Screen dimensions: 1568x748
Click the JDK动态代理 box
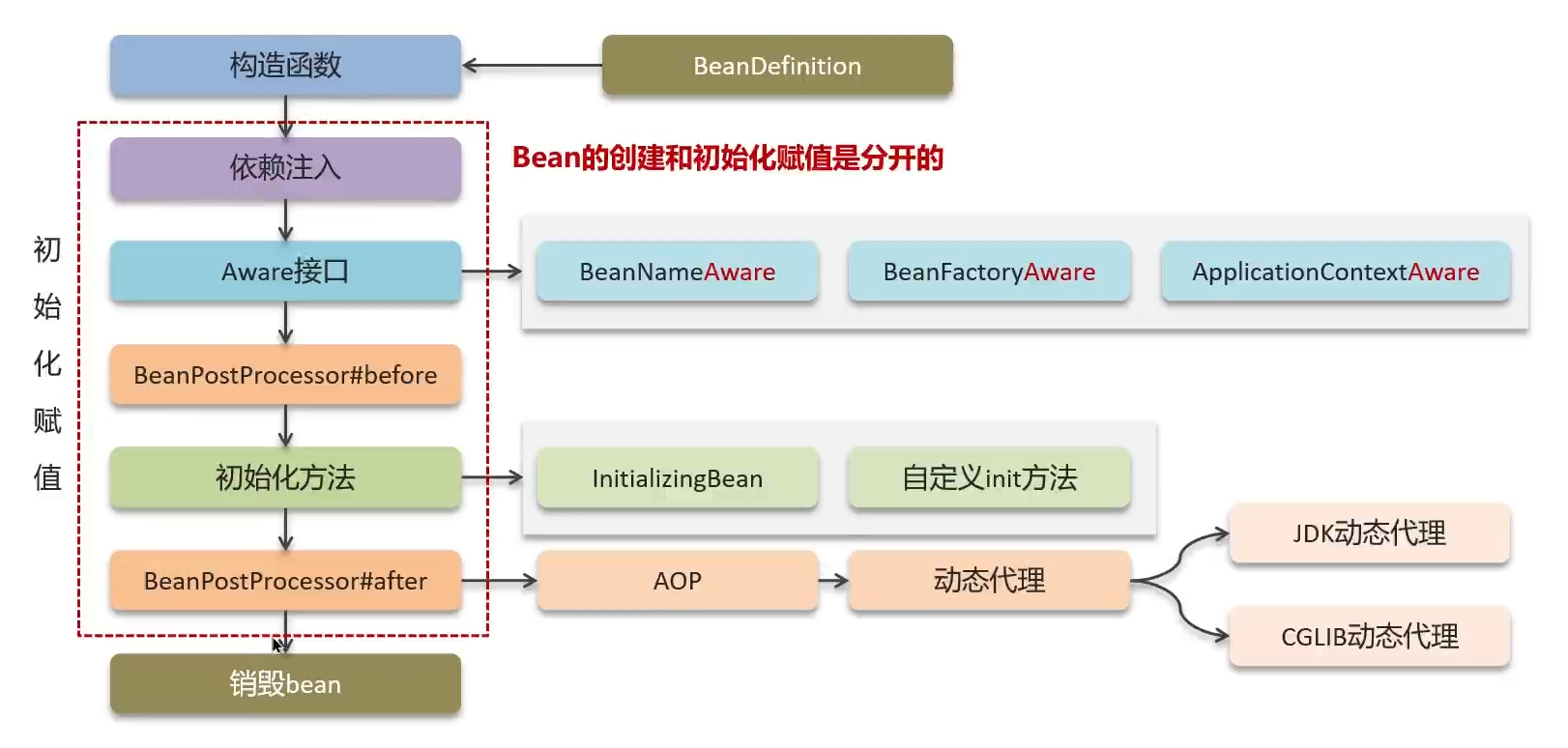[1369, 533]
